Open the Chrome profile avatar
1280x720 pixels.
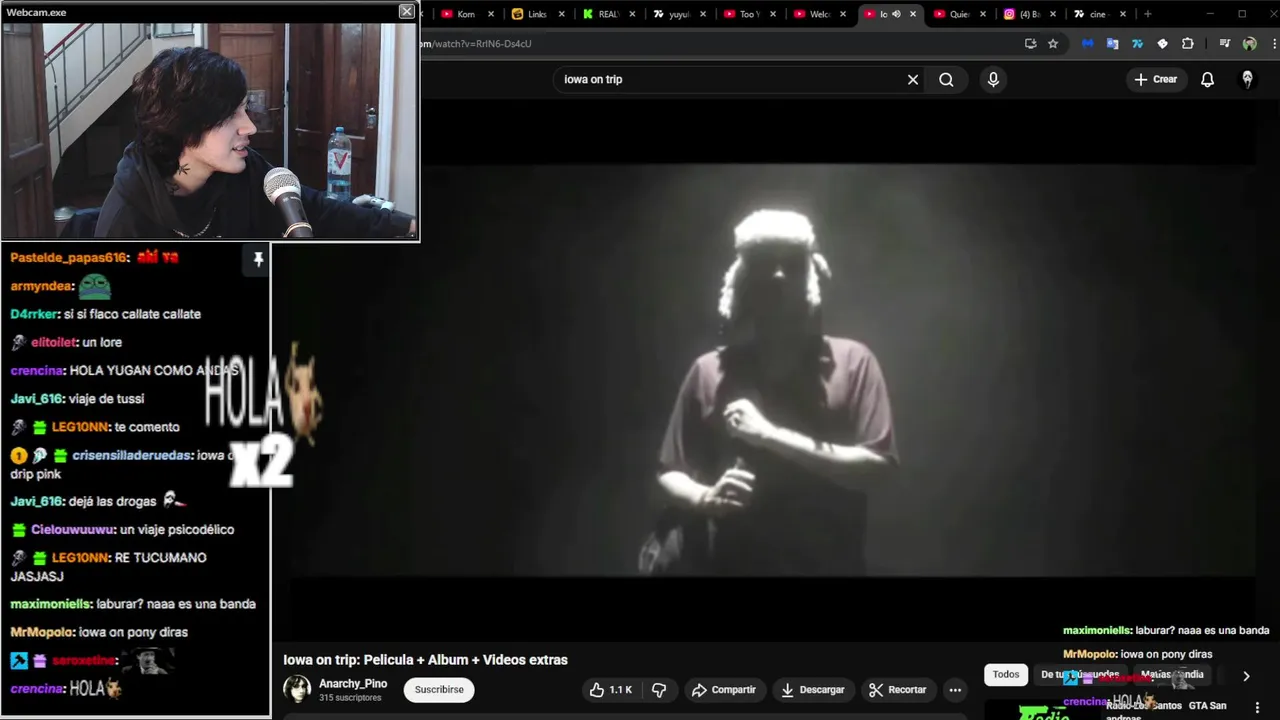pyautogui.click(x=1249, y=44)
